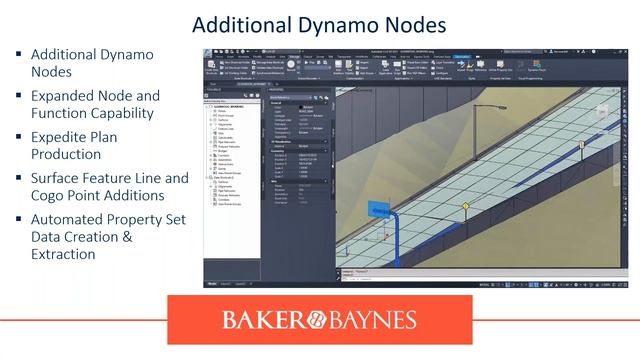Click the Import styles icon

coord(461,64)
